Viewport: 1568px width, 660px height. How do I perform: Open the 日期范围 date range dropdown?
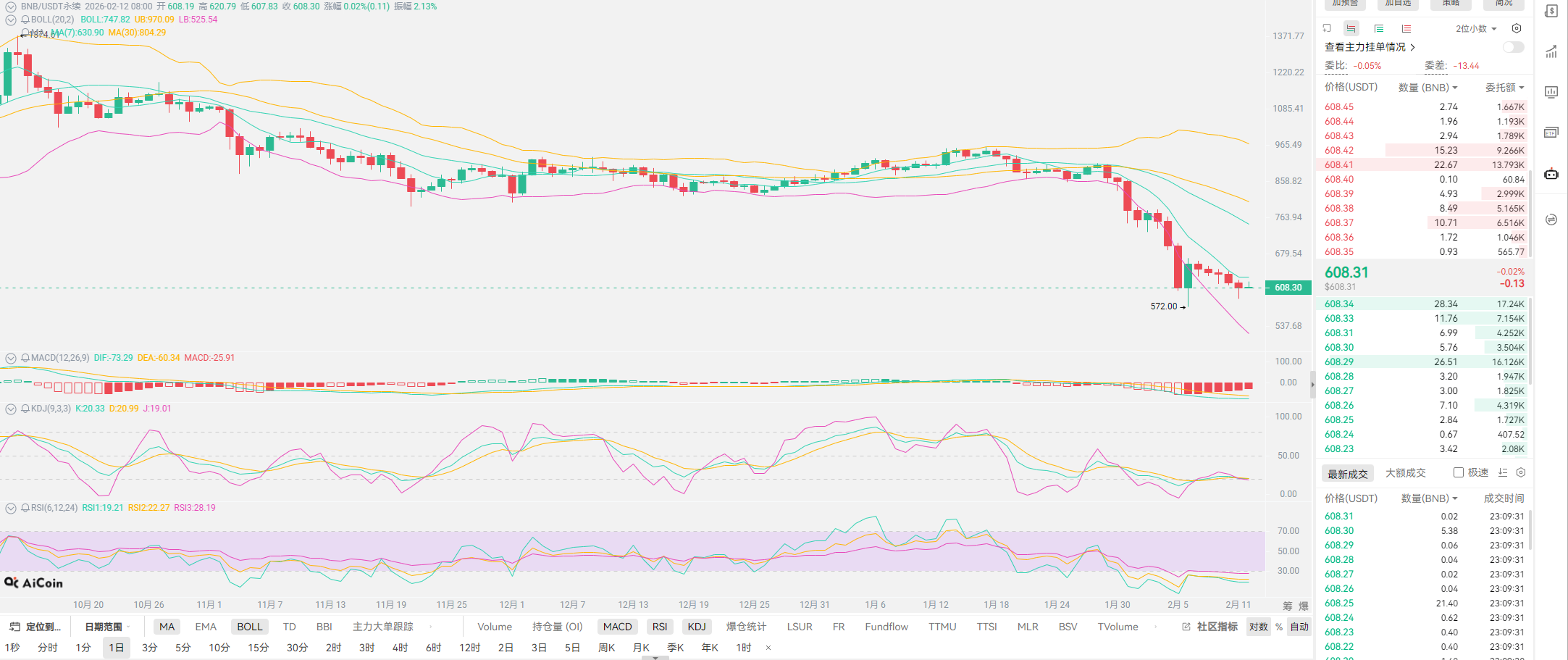tap(107, 627)
